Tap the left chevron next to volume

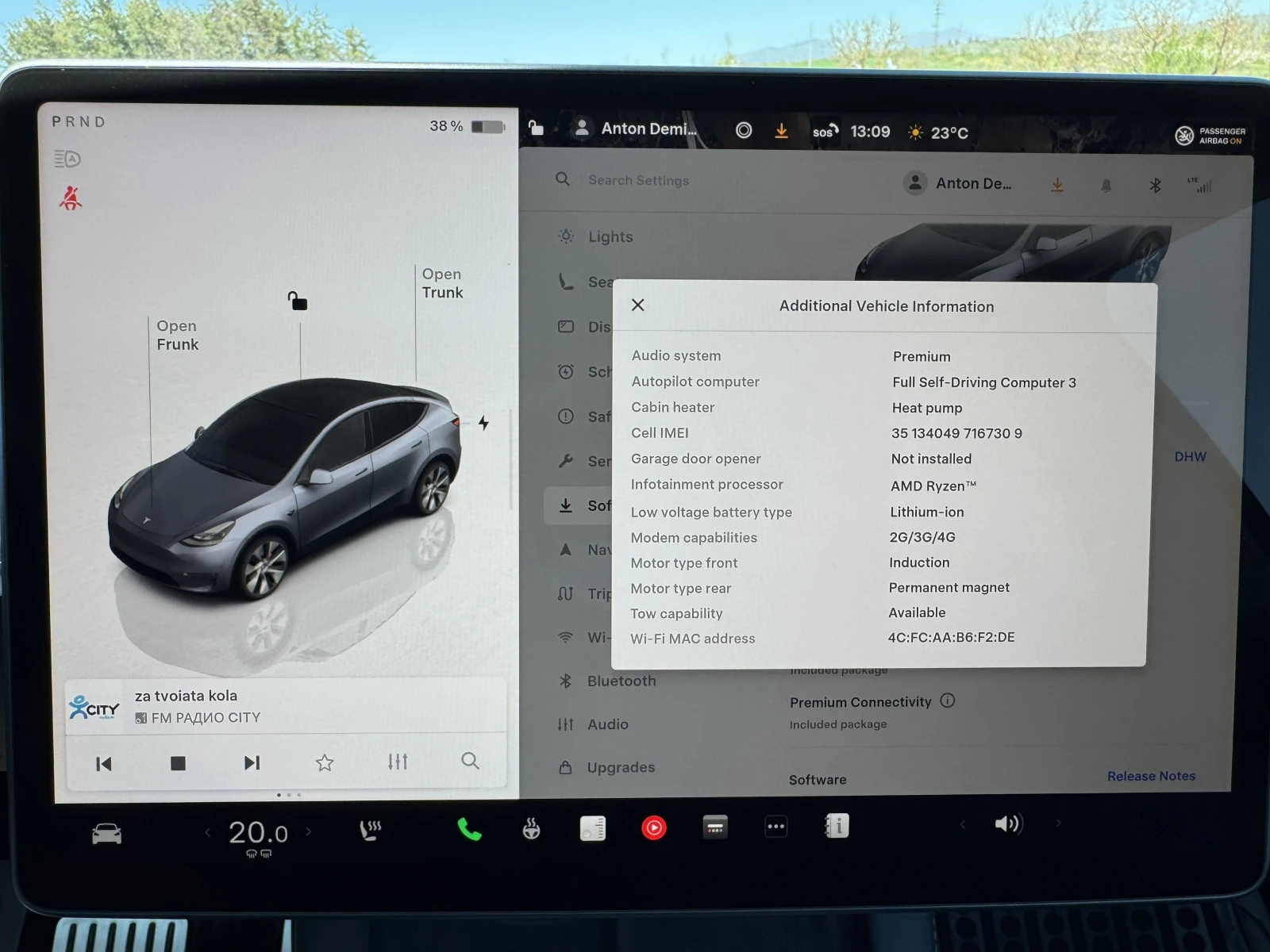pyautogui.click(x=962, y=823)
